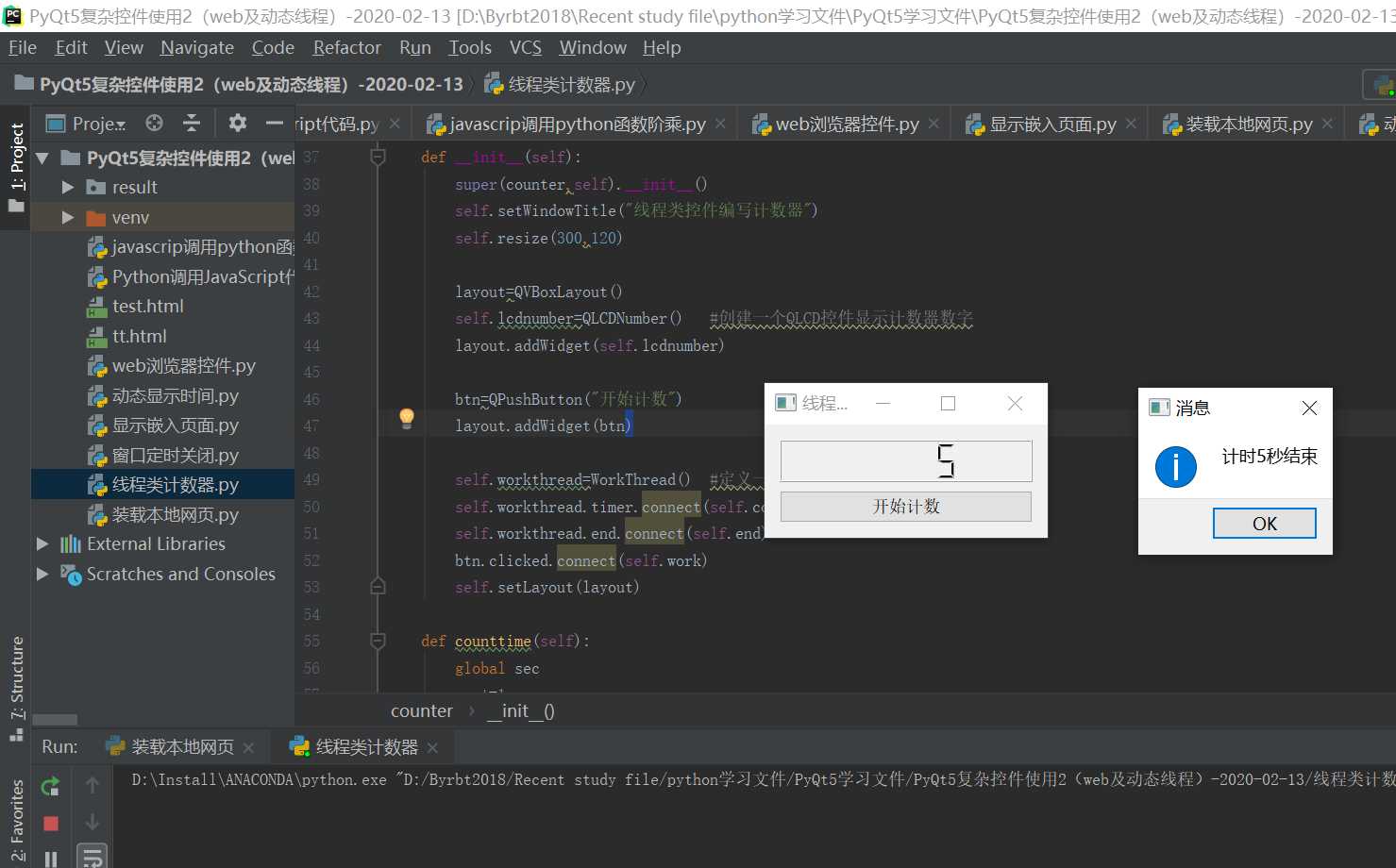Click the Pause output icon
This screenshot has width=1396, height=868.
51,859
